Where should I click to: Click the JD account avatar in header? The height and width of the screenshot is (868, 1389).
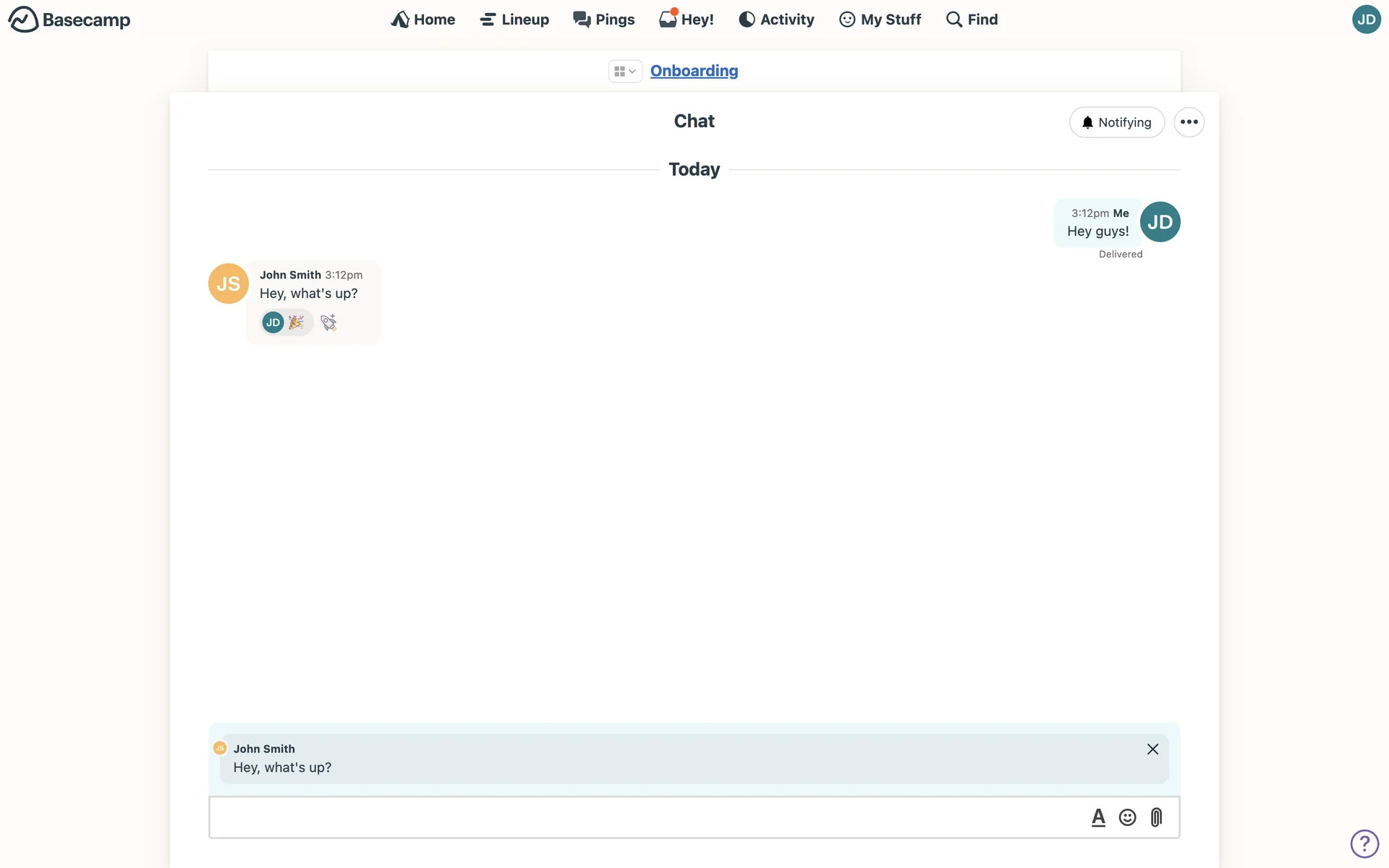pyautogui.click(x=1366, y=20)
